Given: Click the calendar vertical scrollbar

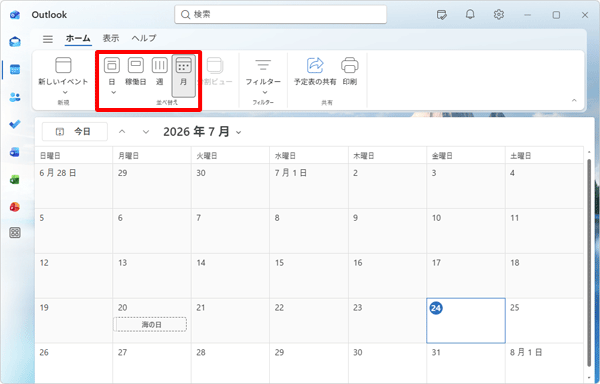Looking at the screenshot, I should pyautogui.click(x=589, y=264).
